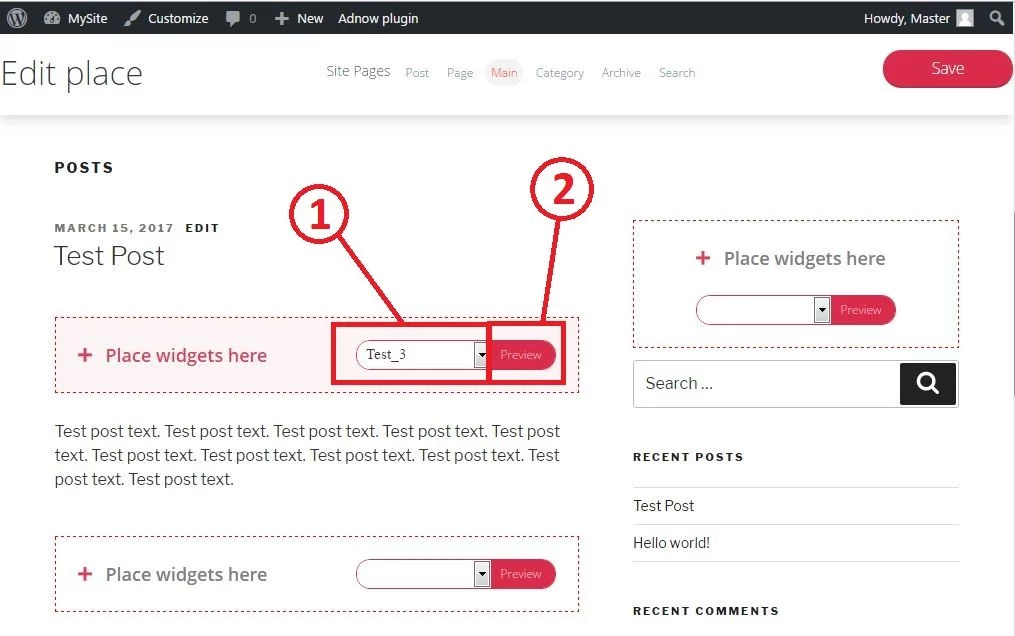Select the Main tab
Screen dimensions: 1015x636
pyautogui.click(x=504, y=72)
